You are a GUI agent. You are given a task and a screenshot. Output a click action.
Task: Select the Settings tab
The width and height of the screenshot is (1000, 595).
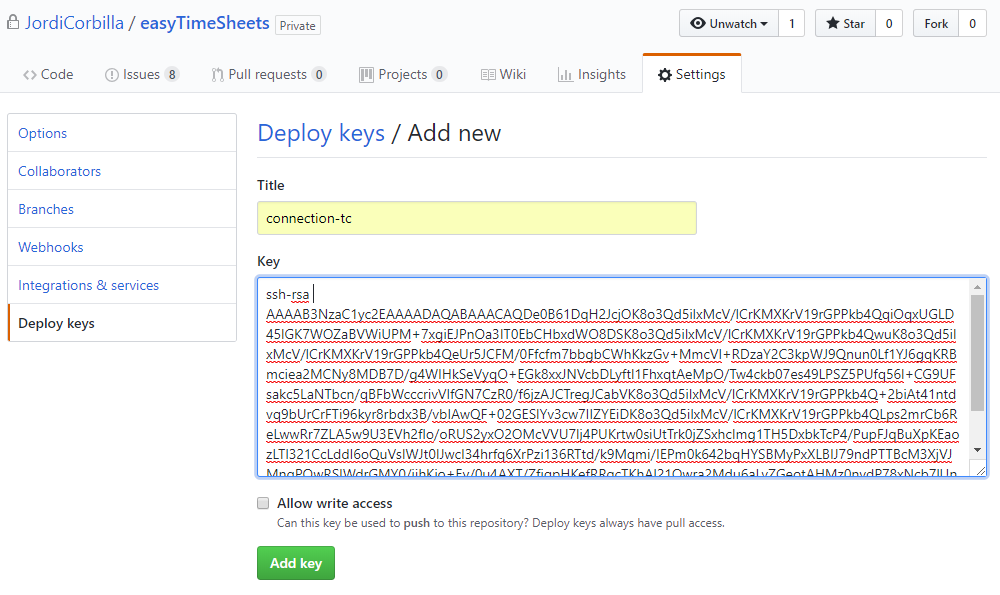pos(692,75)
